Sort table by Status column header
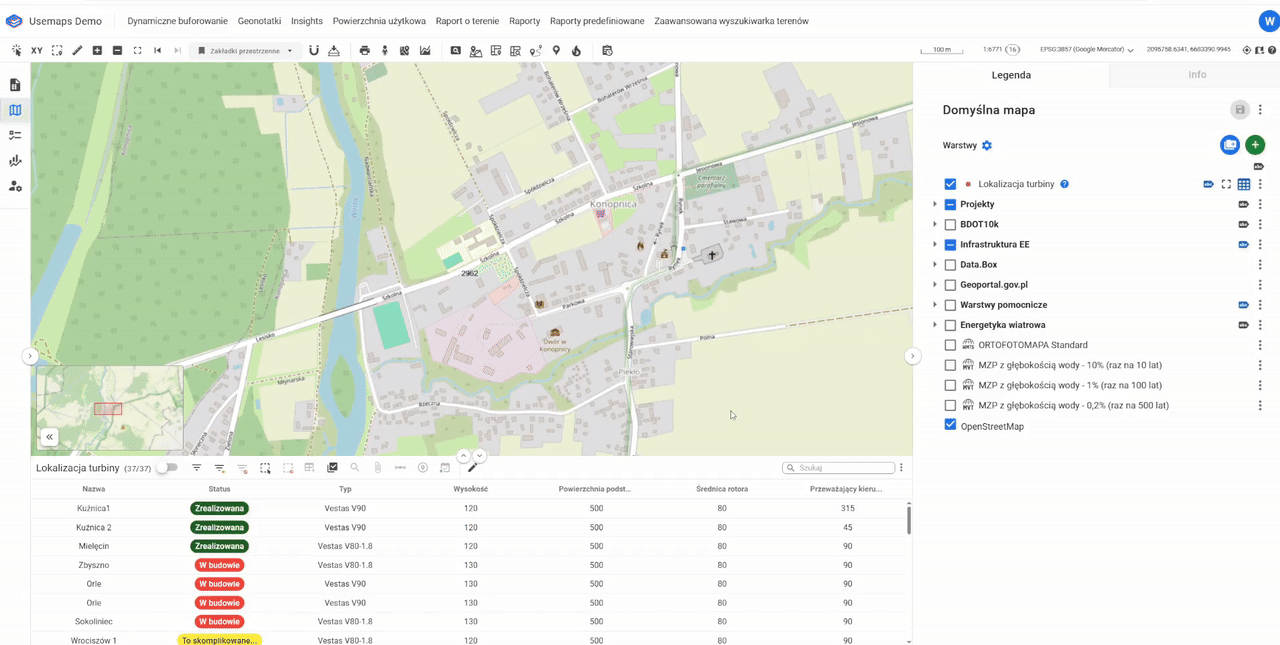Screen dimensions: 1280x645 tap(219, 489)
